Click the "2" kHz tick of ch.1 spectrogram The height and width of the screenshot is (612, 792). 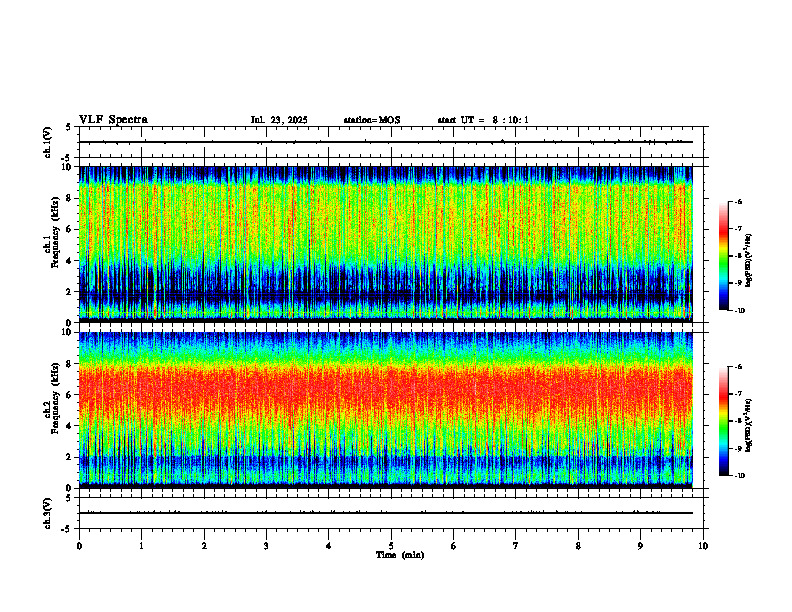tap(70, 292)
